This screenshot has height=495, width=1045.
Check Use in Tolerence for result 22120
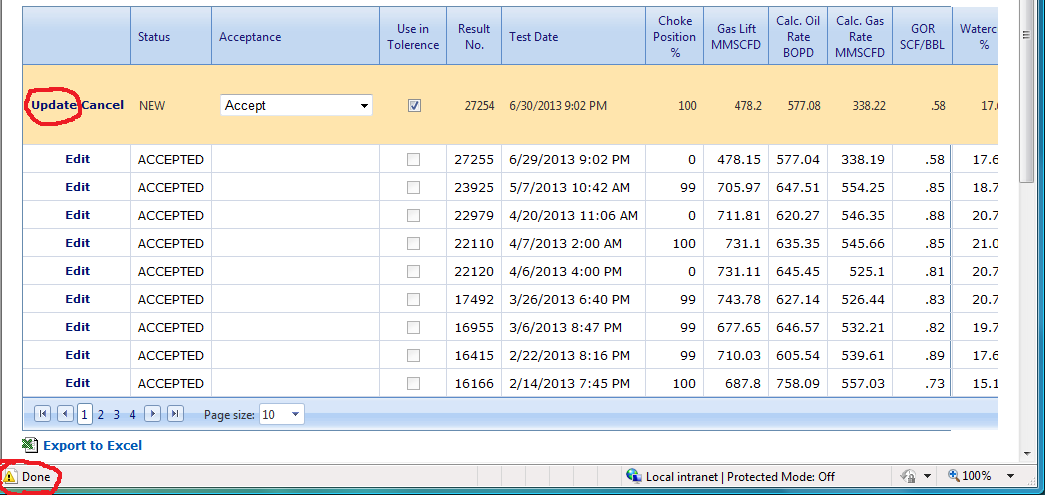[414, 272]
